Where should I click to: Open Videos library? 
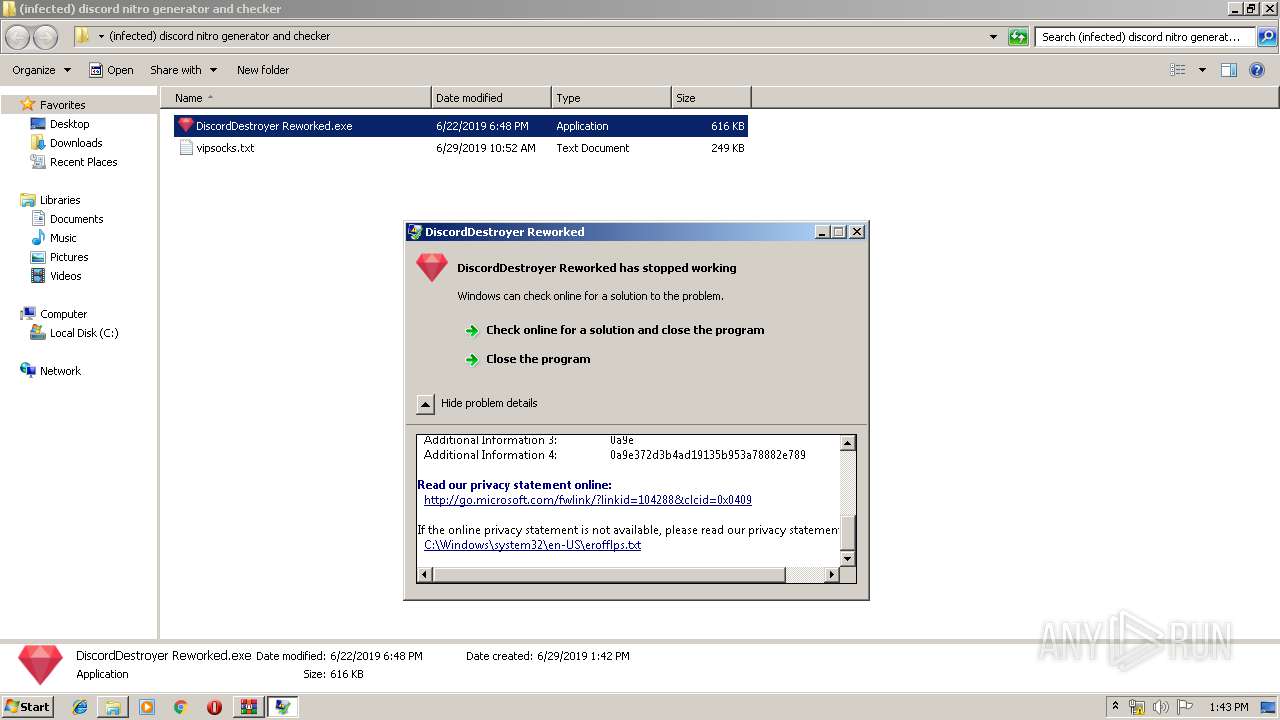(65, 276)
